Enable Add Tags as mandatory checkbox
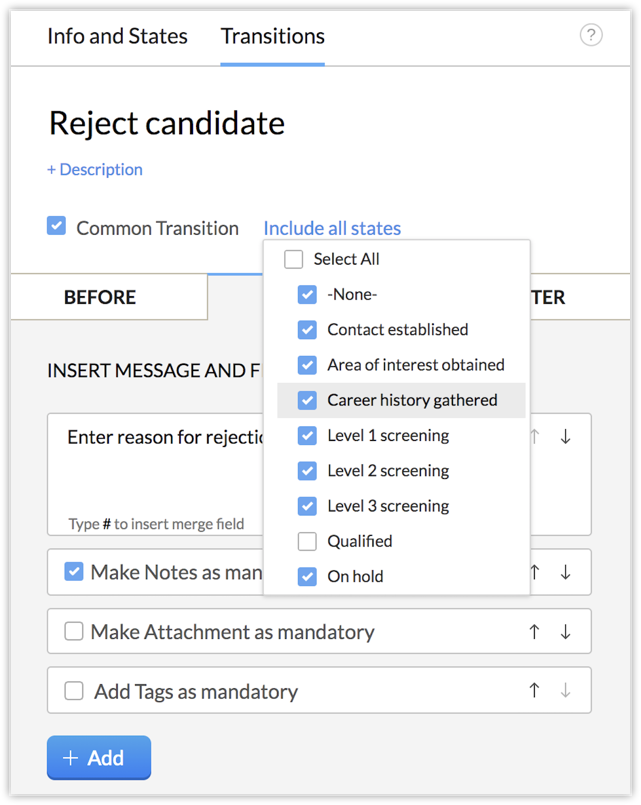This screenshot has width=641, height=805. pyautogui.click(x=74, y=691)
